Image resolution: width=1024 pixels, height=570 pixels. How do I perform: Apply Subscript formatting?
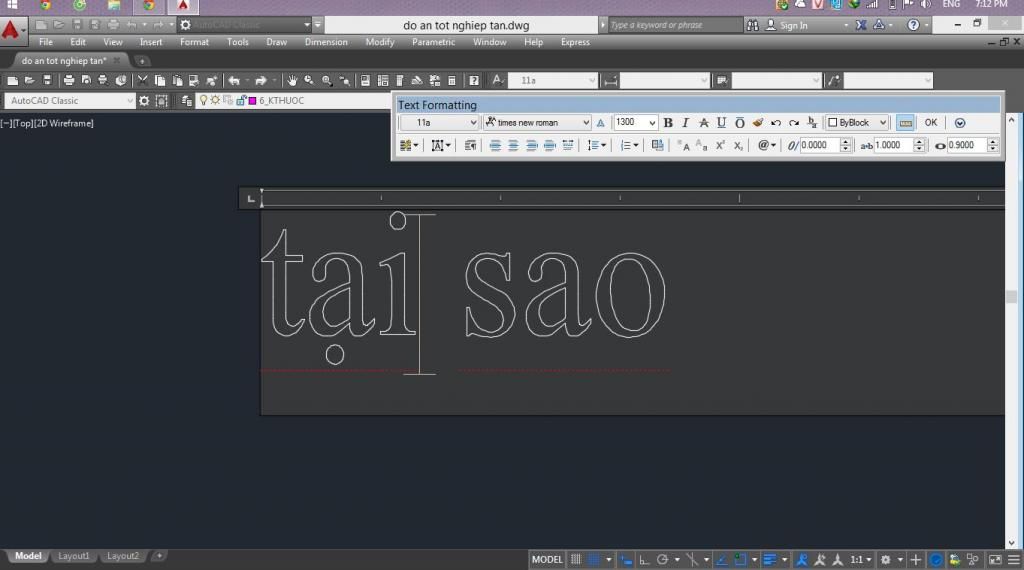tap(737, 145)
